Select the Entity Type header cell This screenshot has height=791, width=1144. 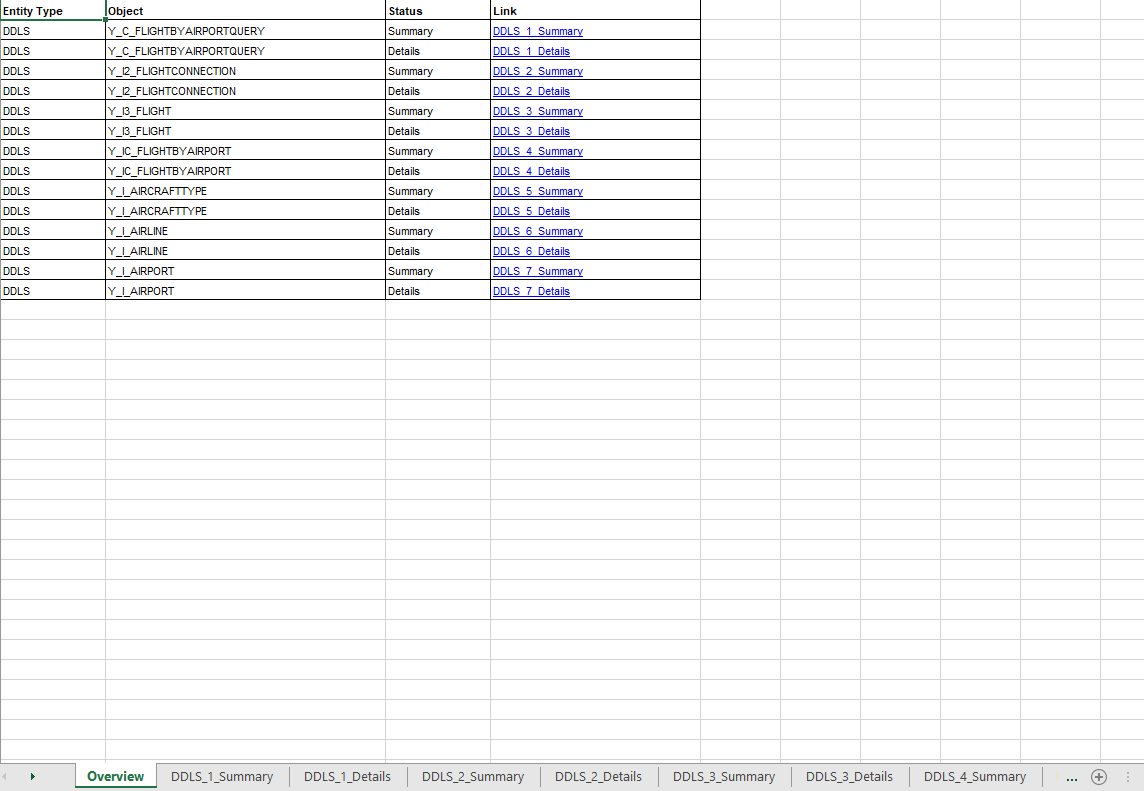pyautogui.click(x=40, y=11)
